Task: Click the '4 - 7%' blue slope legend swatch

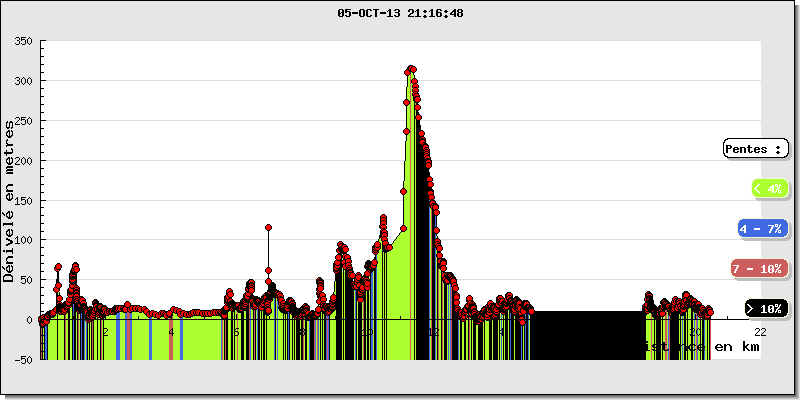Action: [x=763, y=229]
